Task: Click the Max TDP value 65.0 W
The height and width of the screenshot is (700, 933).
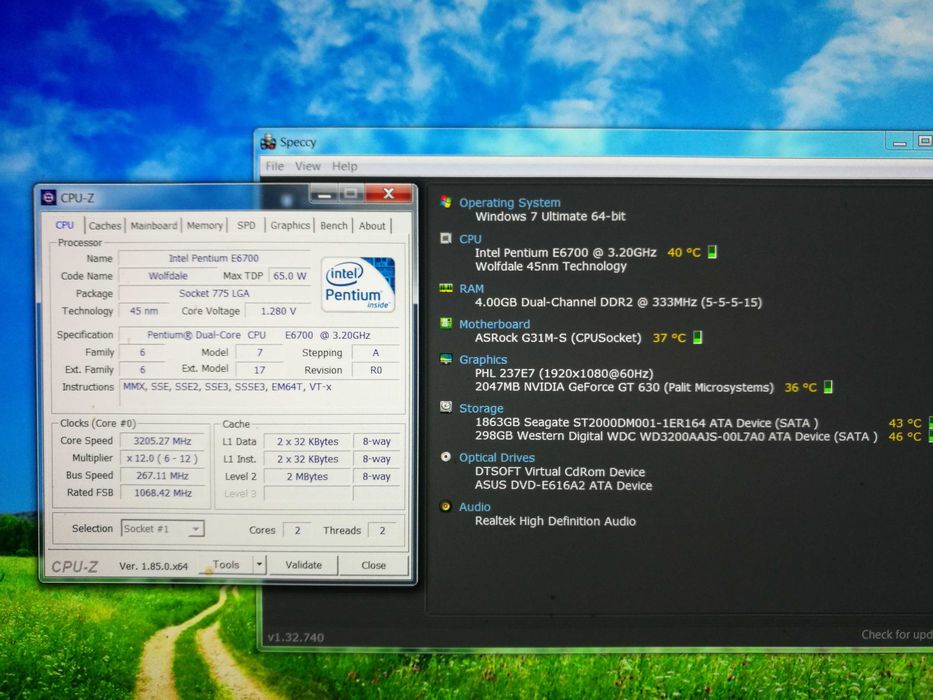Action: pos(289,276)
